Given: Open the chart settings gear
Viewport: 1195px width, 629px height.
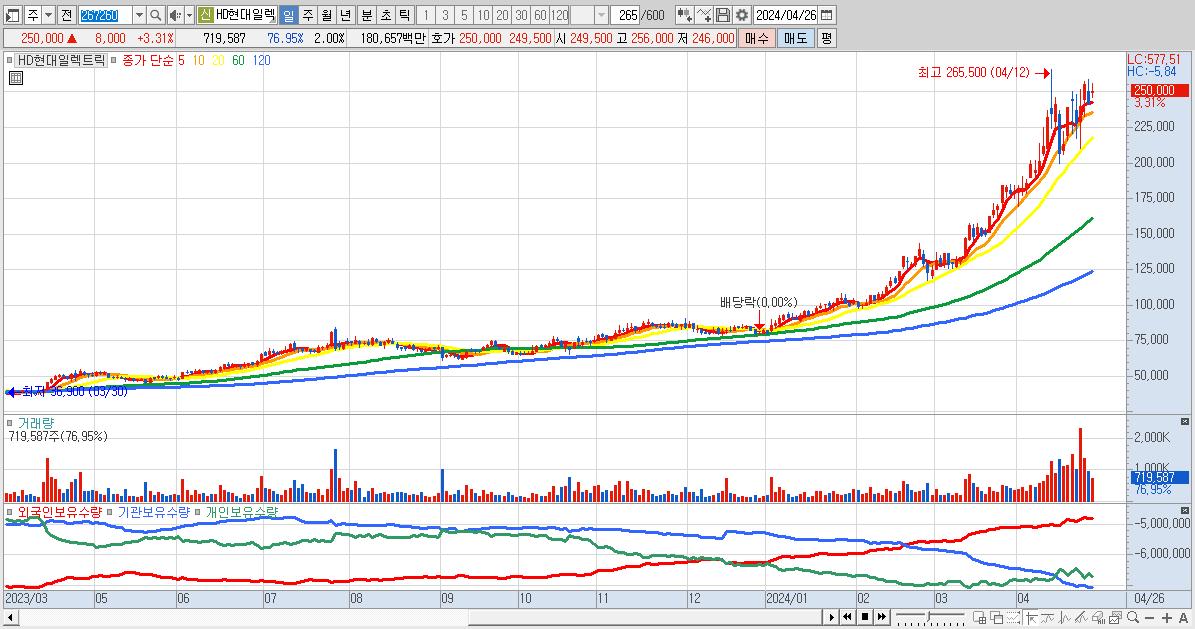Looking at the screenshot, I should click(742, 15).
